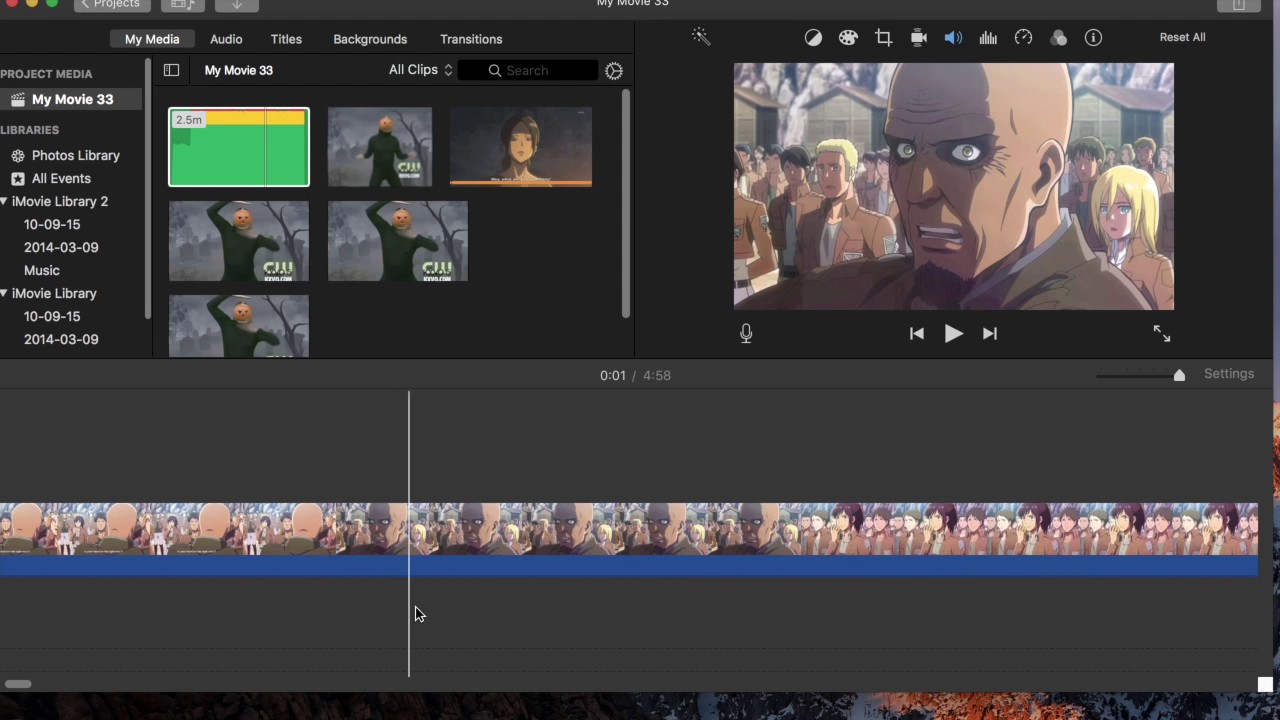Viewport: 1280px width, 720px height.
Task: Play the movie preview
Action: [953, 334]
